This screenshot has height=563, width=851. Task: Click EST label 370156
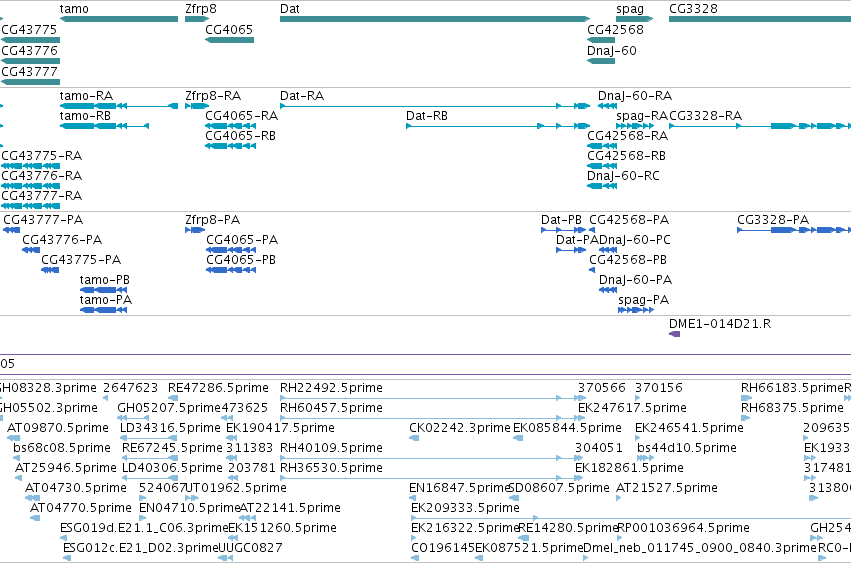click(x=658, y=388)
